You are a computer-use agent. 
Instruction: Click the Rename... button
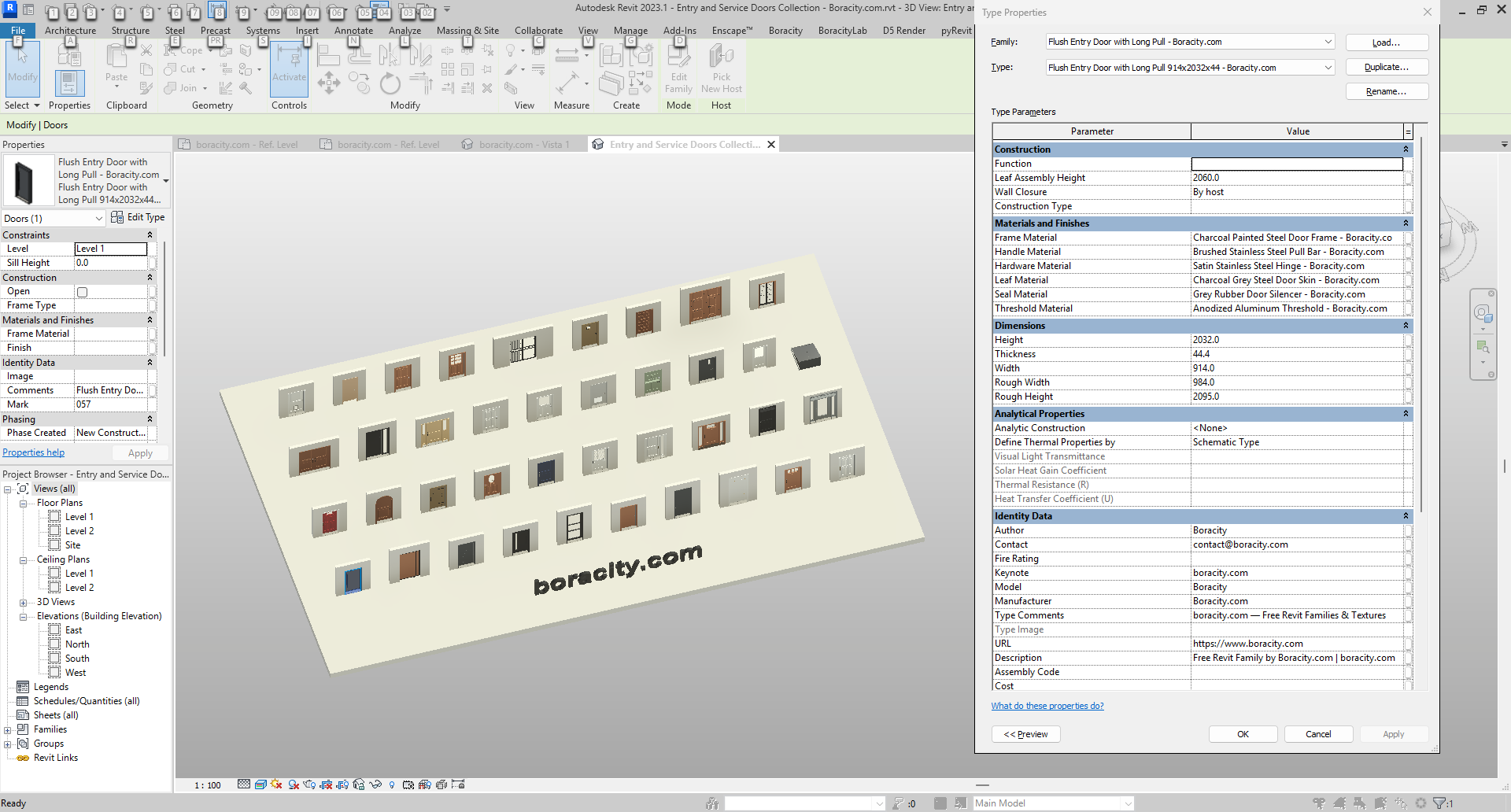(x=1387, y=91)
